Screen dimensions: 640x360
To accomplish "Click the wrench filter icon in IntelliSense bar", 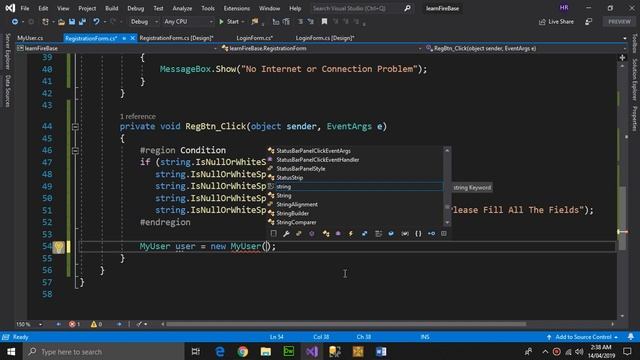I will tap(286, 233).
